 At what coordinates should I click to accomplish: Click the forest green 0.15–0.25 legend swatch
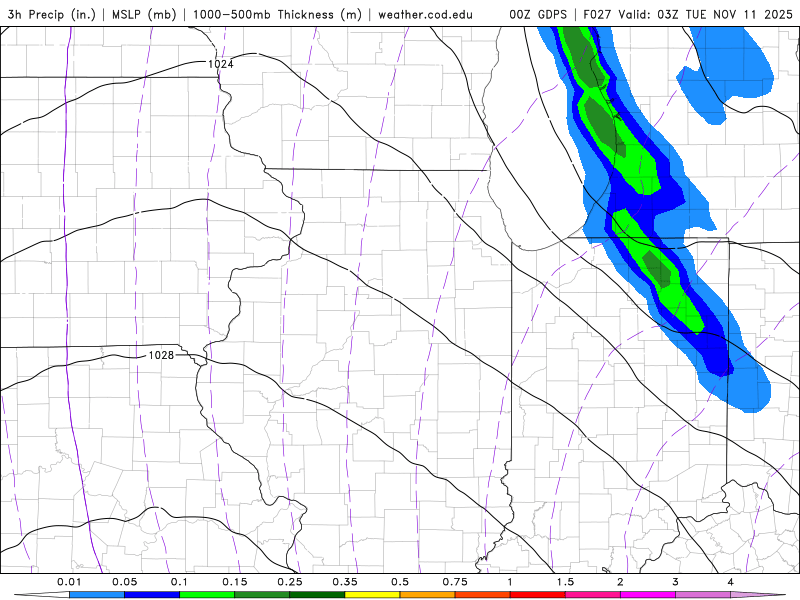click(x=262, y=595)
